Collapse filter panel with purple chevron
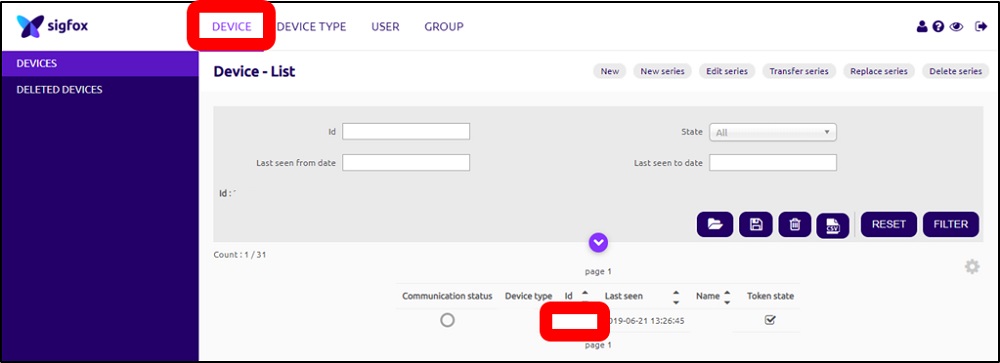 [x=598, y=242]
